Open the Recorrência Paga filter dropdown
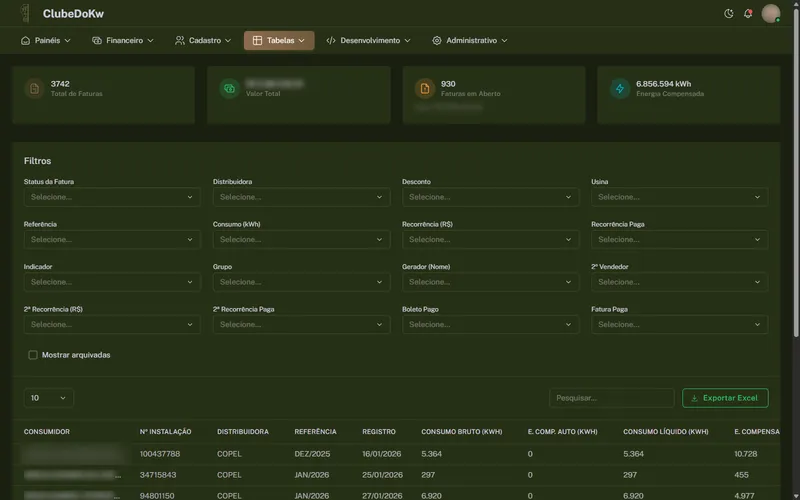This screenshot has width=800, height=500. click(x=680, y=239)
